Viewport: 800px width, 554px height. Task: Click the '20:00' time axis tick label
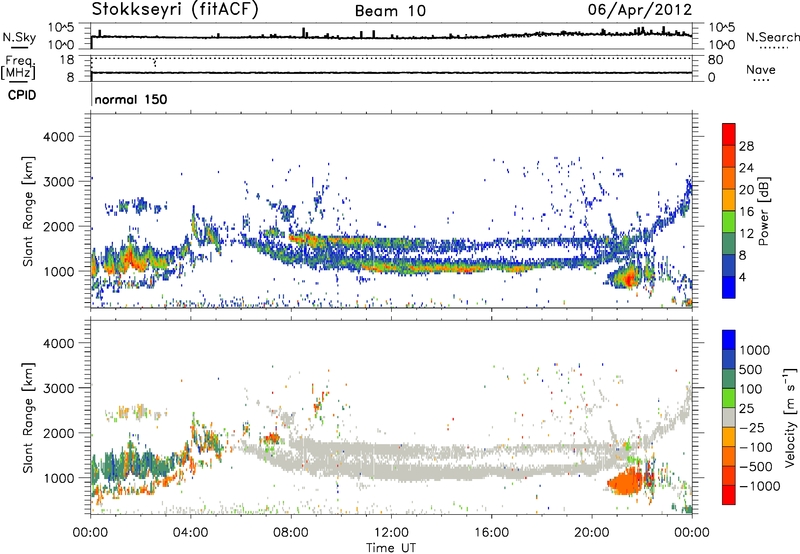point(592,533)
